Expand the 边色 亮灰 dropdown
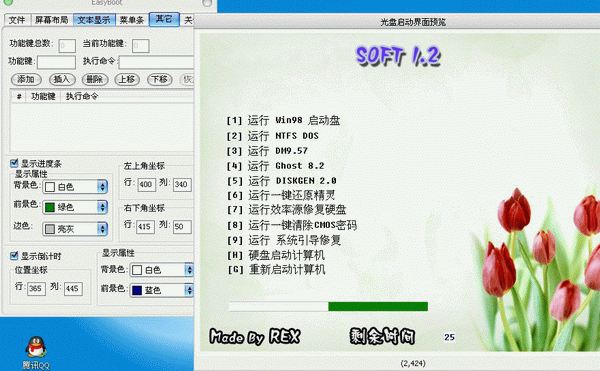Image resolution: width=600 pixels, height=371 pixels. (102, 229)
